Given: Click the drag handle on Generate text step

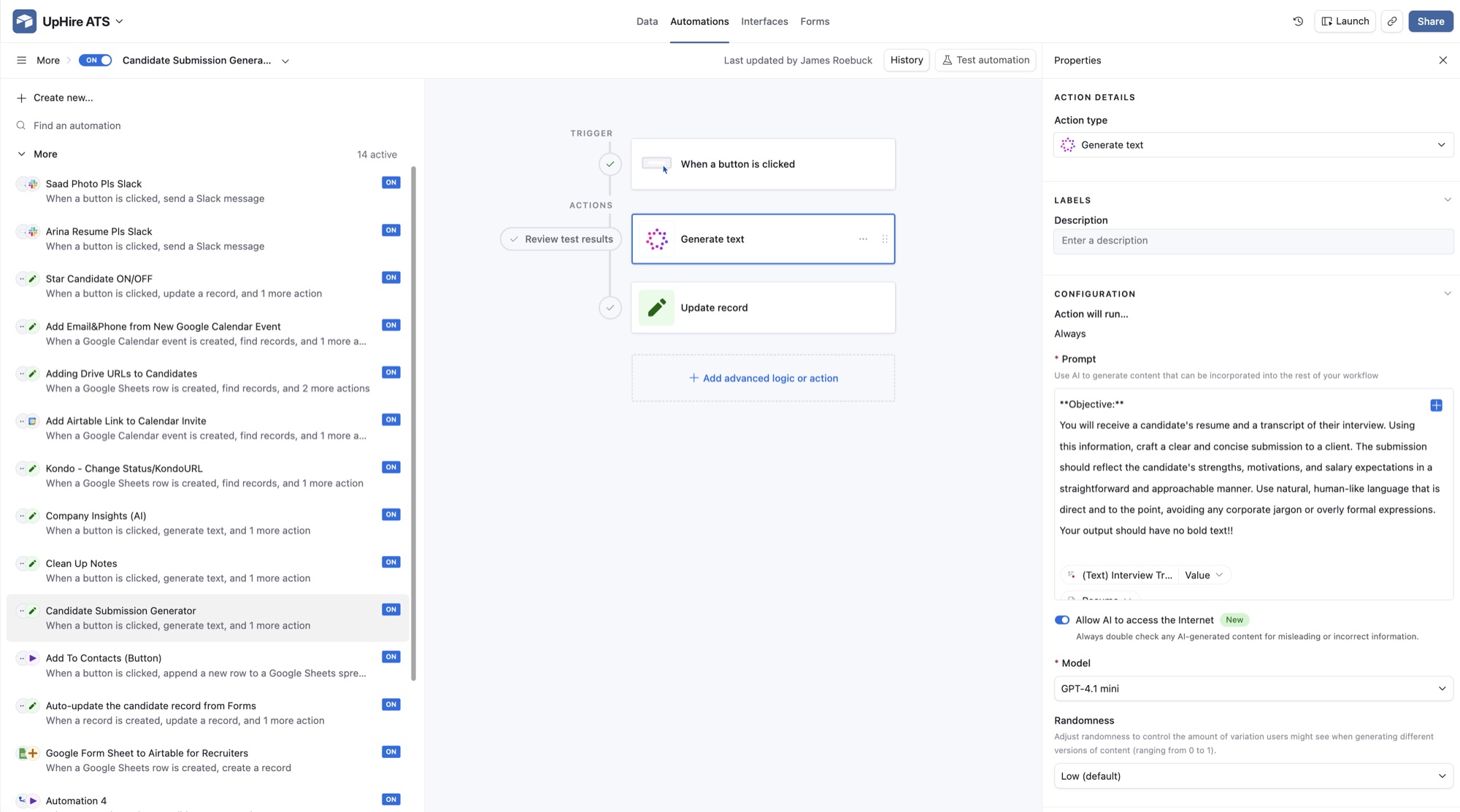Looking at the screenshot, I should click(885, 239).
